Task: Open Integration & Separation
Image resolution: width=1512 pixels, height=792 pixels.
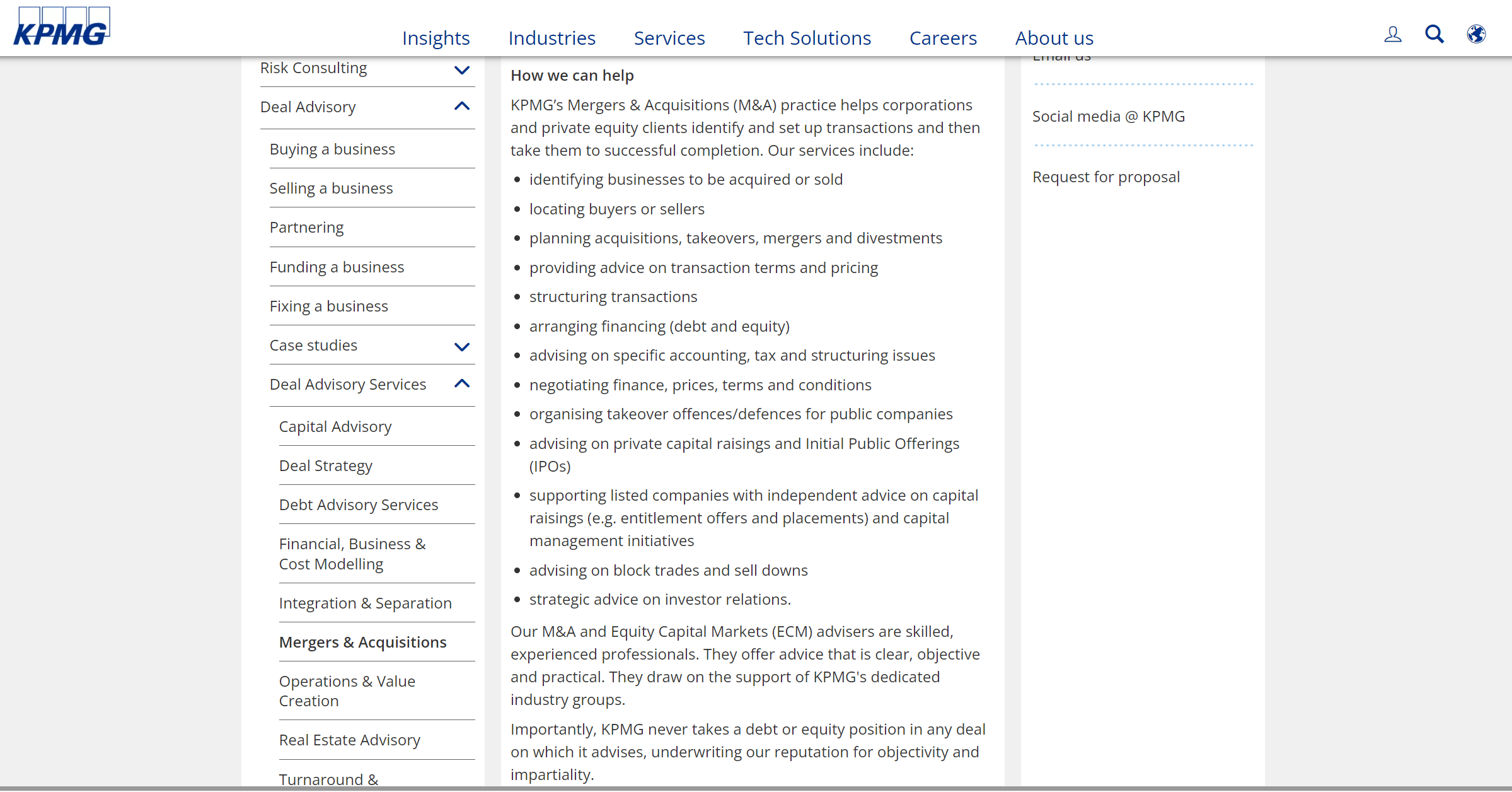Action: pyautogui.click(x=366, y=603)
